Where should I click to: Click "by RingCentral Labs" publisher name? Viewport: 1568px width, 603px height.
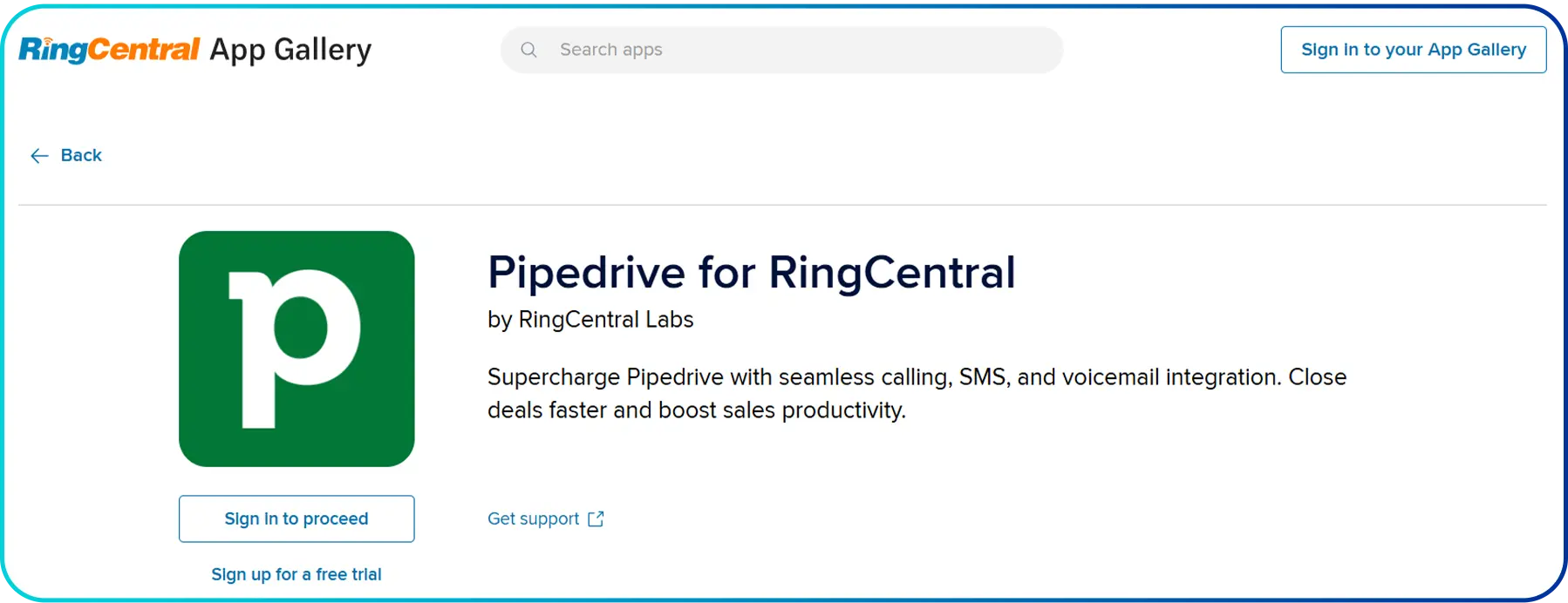click(590, 320)
